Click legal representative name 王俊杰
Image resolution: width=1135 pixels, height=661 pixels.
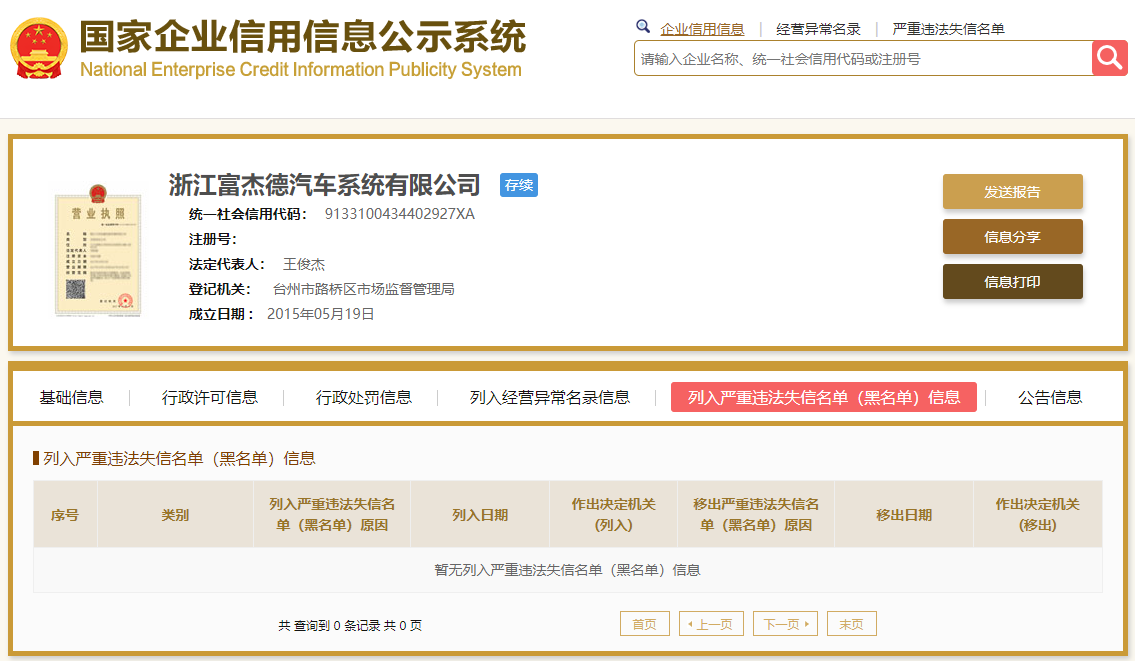(304, 264)
